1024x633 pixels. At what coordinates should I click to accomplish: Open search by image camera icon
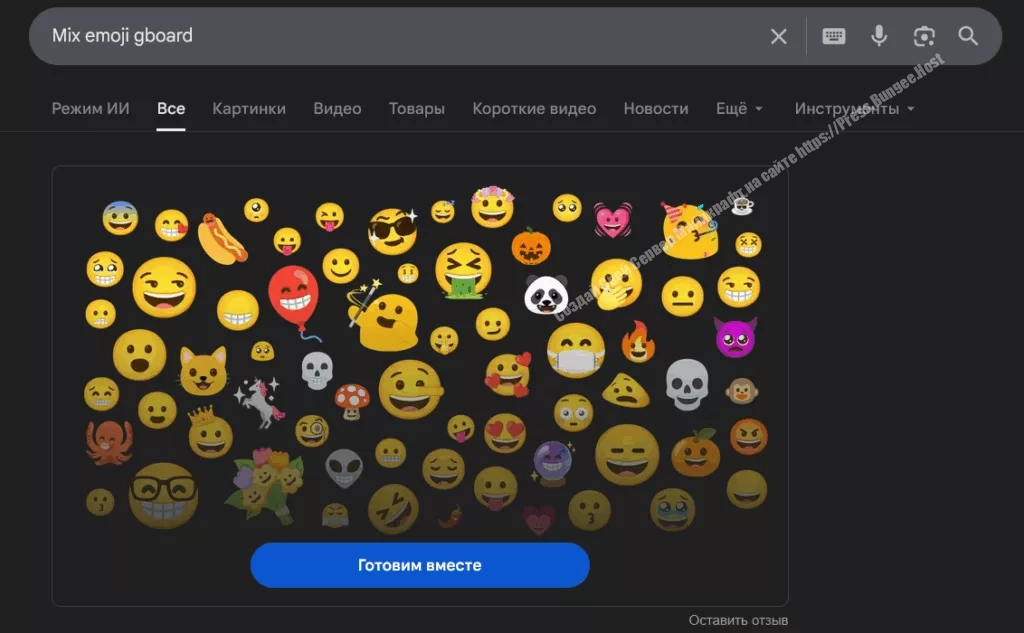924,37
